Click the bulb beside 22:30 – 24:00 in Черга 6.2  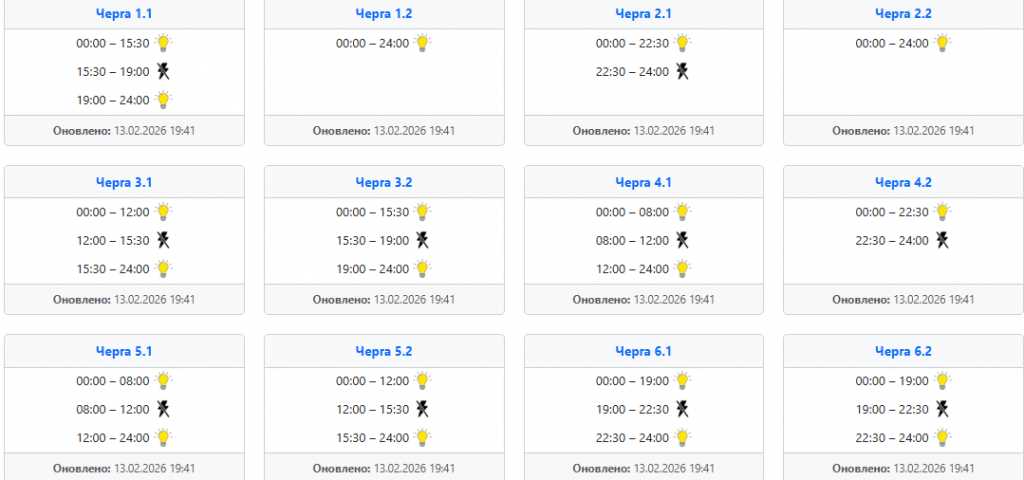point(942,437)
